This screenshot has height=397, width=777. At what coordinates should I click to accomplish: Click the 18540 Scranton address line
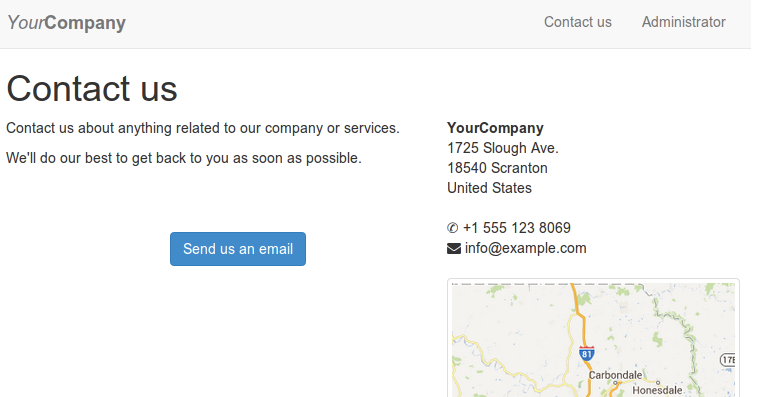(x=497, y=168)
